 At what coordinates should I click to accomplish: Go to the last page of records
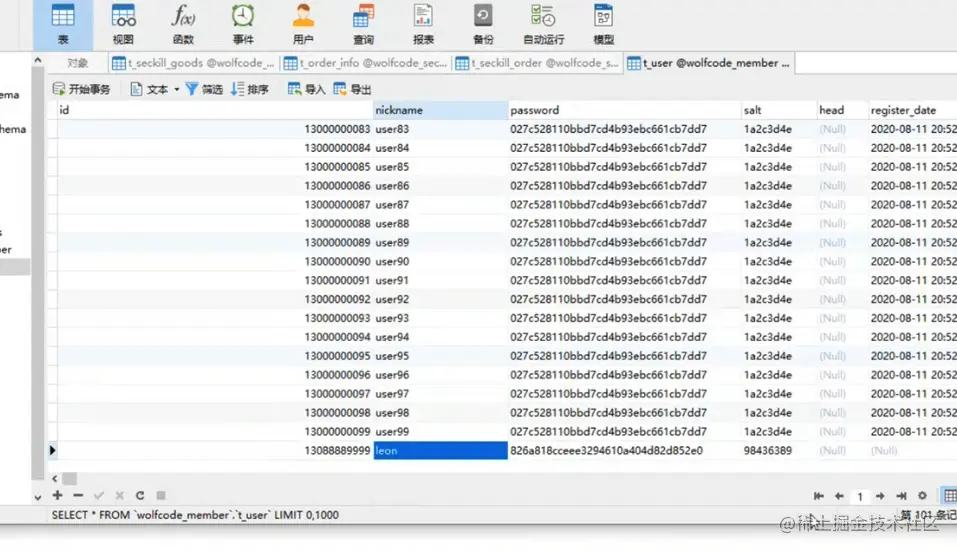tap(901, 495)
